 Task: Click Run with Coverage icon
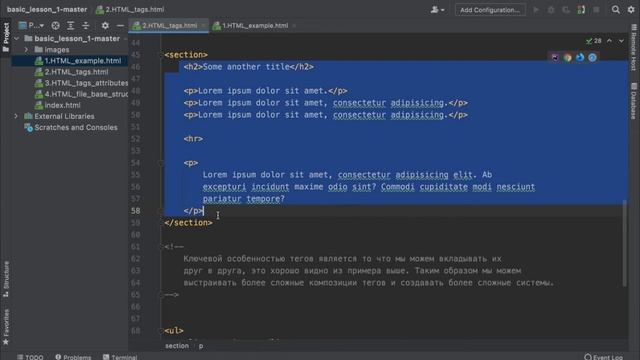[566, 10]
